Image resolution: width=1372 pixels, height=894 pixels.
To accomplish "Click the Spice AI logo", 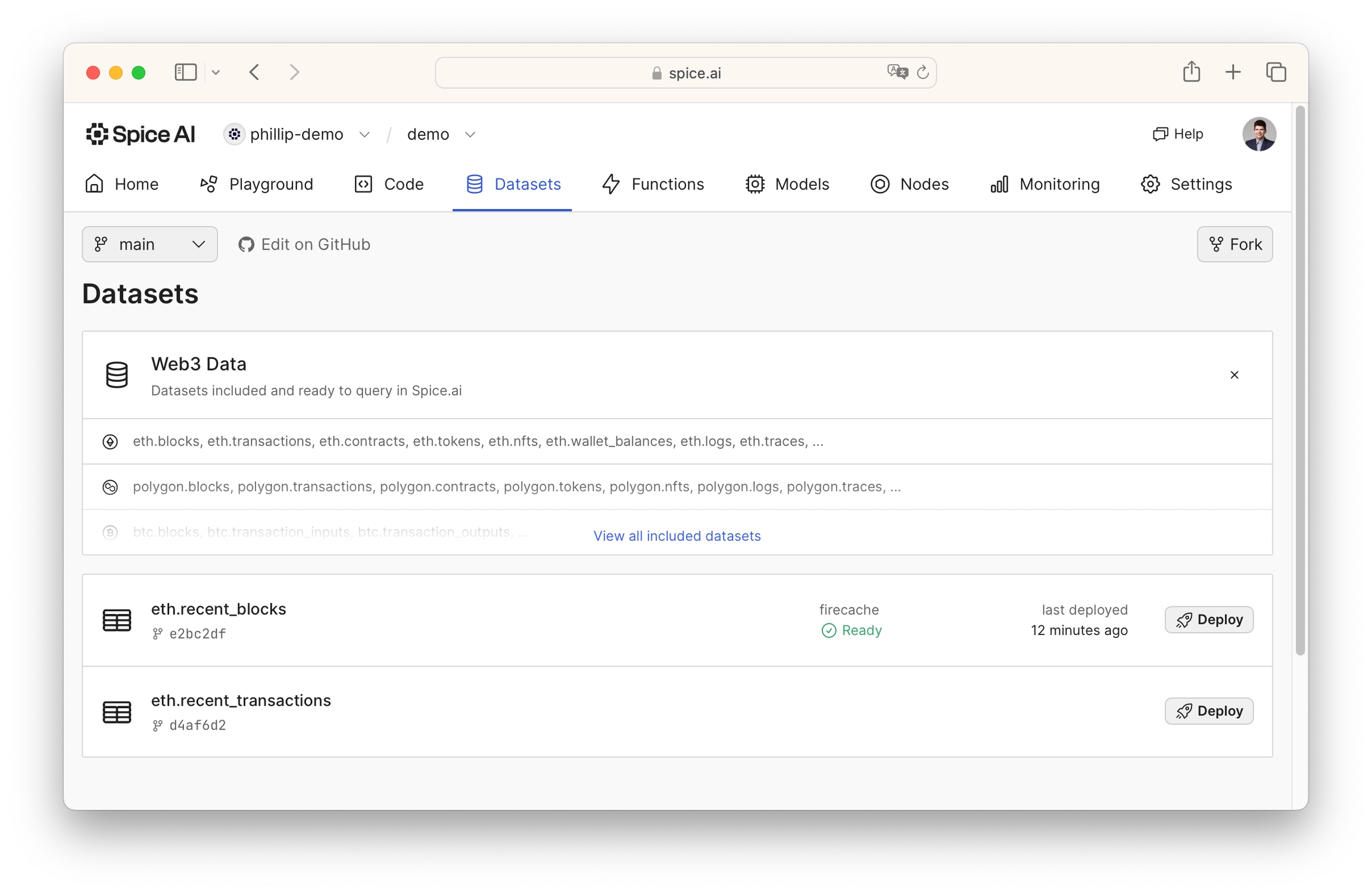I will tap(140, 134).
